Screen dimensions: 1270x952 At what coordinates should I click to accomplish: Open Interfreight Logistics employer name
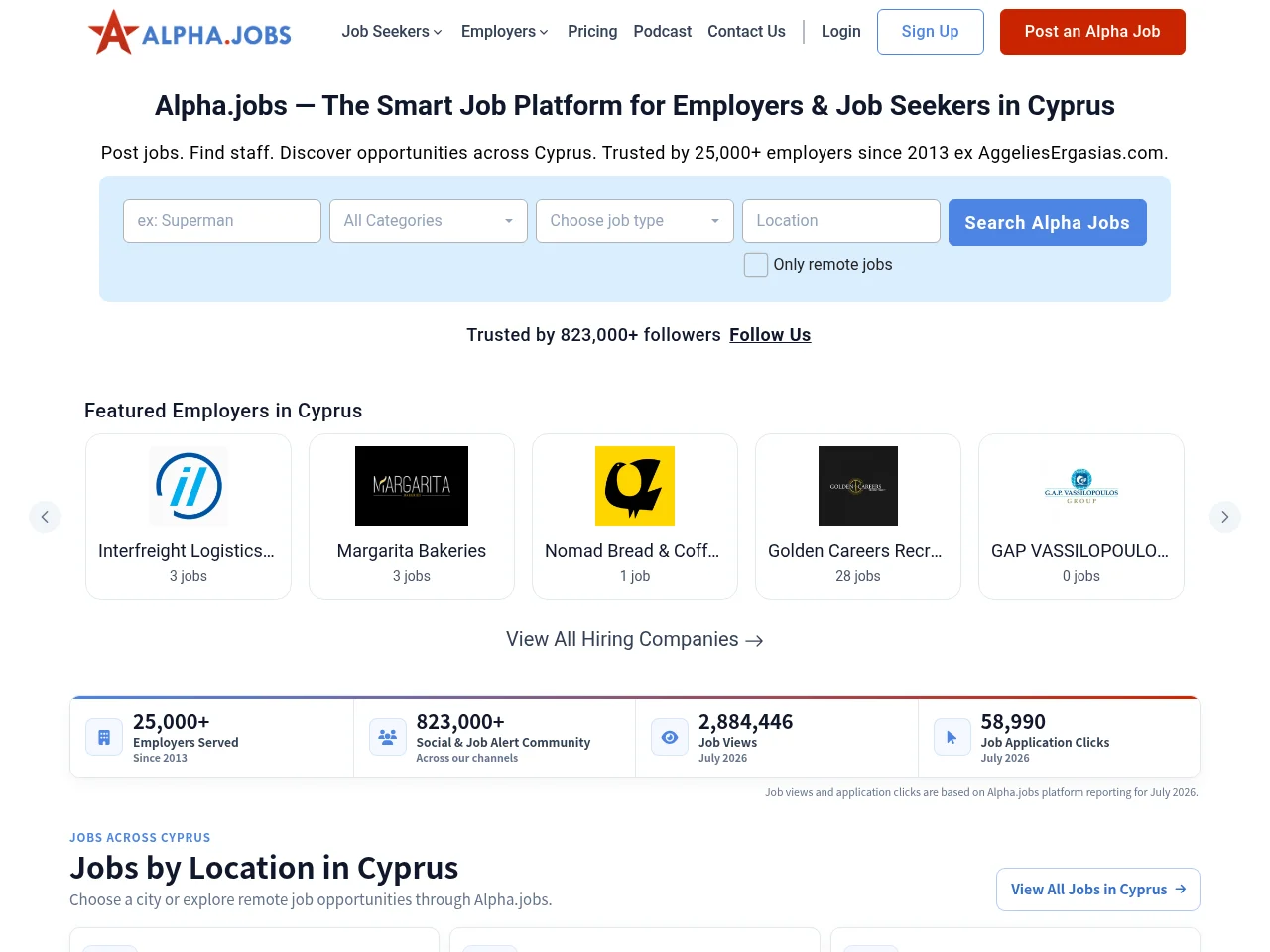tap(187, 551)
